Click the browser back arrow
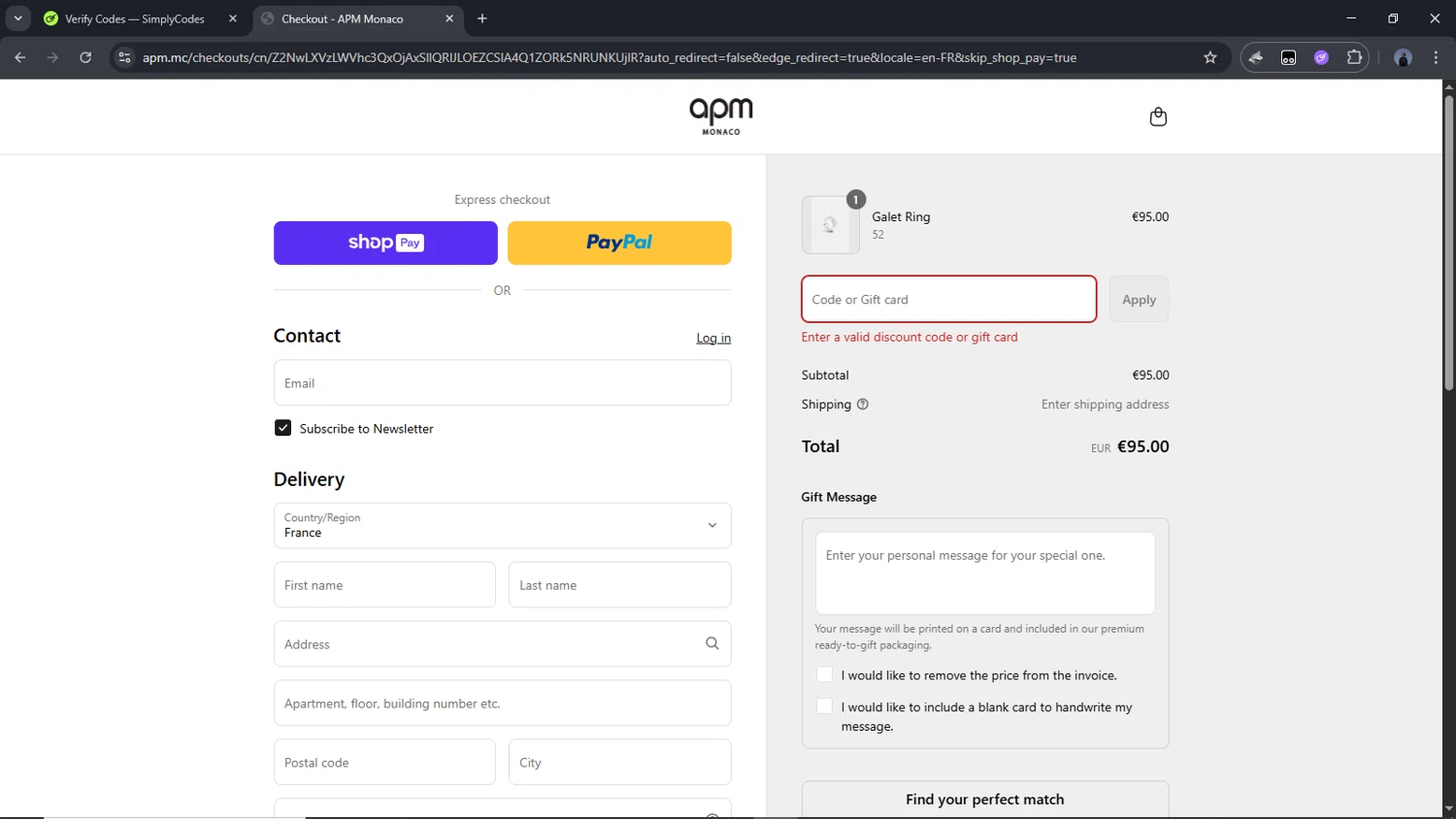1456x819 pixels. (20, 57)
